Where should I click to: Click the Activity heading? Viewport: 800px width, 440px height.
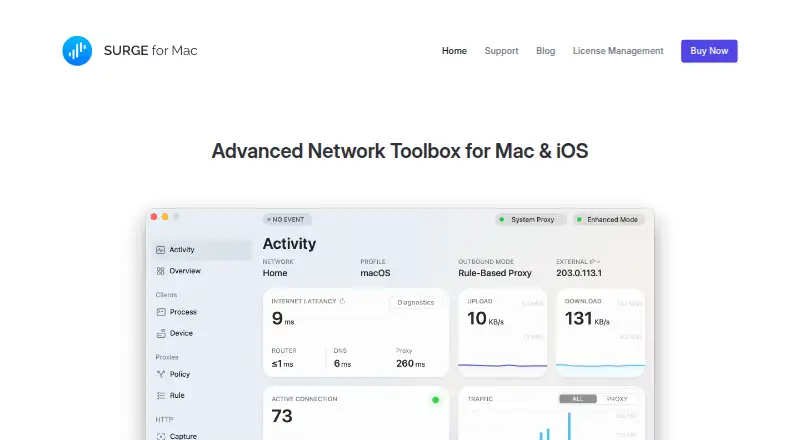289,243
